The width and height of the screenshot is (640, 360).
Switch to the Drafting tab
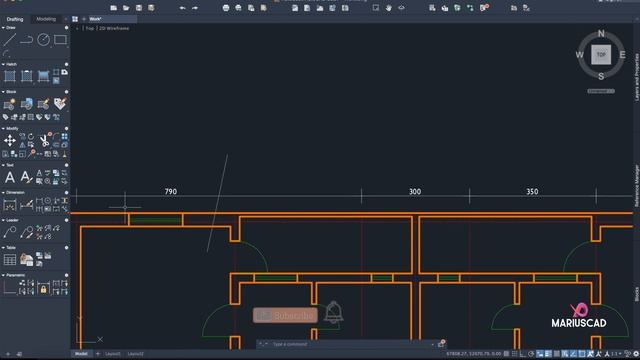pos(15,19)
